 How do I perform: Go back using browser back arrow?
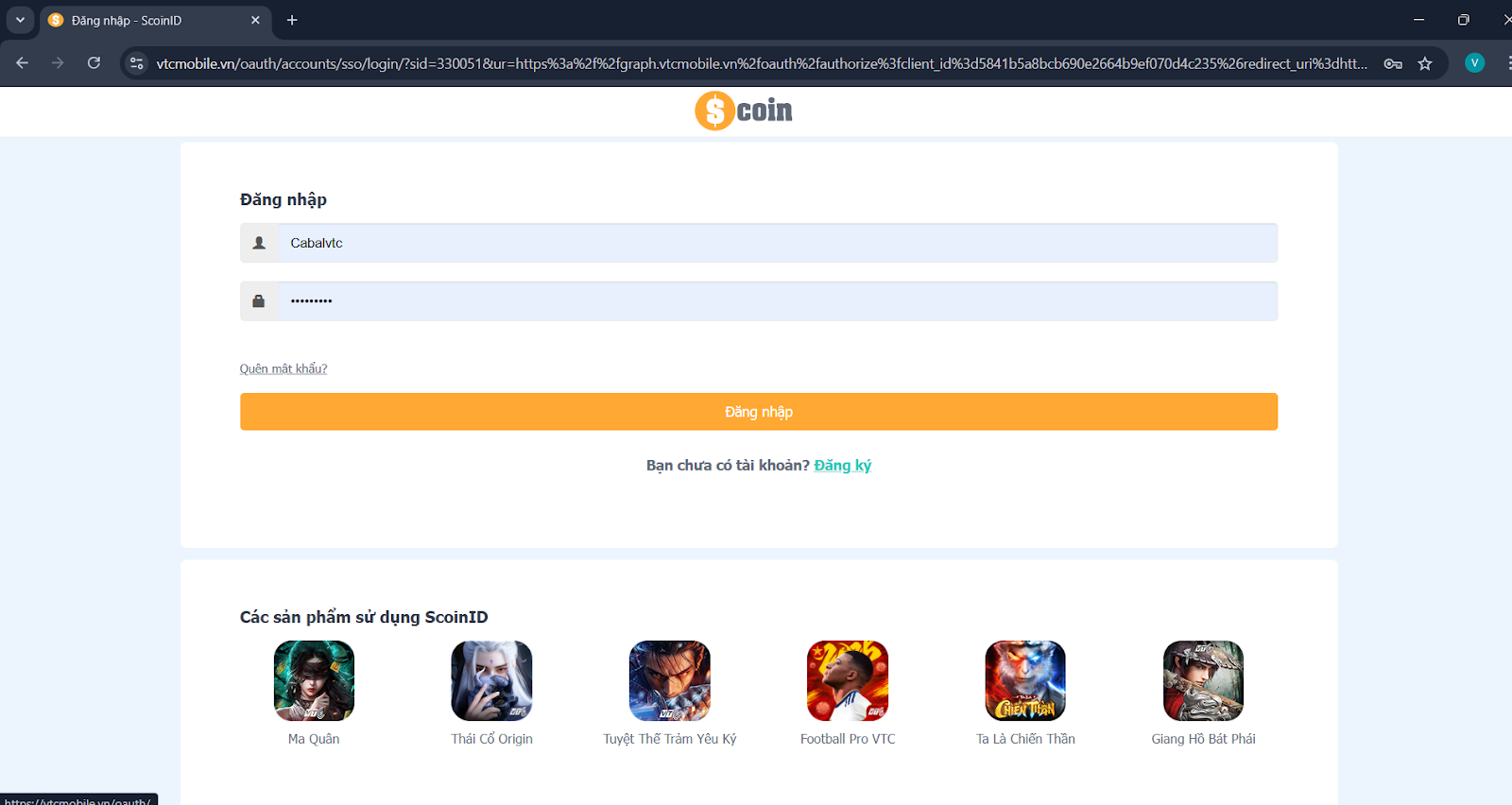coord(23,63)
